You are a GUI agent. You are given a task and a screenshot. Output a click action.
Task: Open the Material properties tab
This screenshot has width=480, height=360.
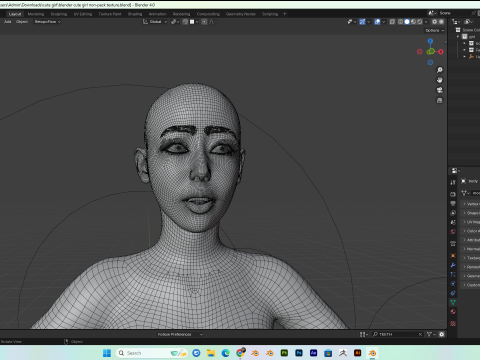453,312
